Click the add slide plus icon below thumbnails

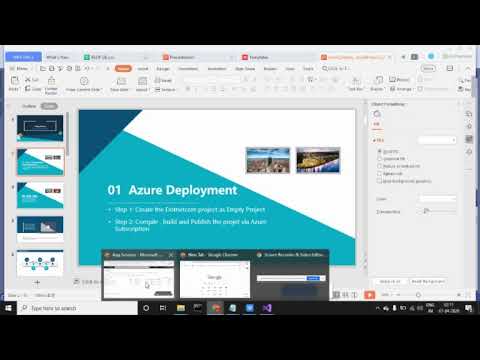coord(37,283)
